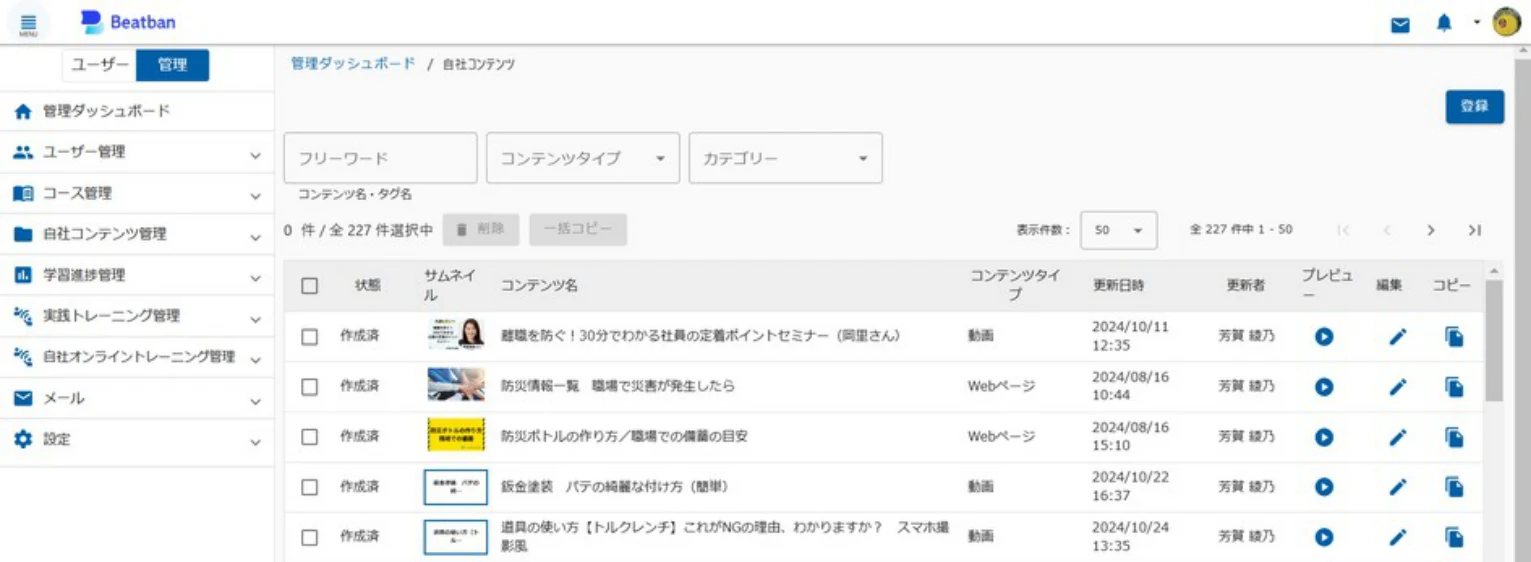Expand ユーザー管理 sidebar section
The image size is (1531, 562).
pos(137,153)
